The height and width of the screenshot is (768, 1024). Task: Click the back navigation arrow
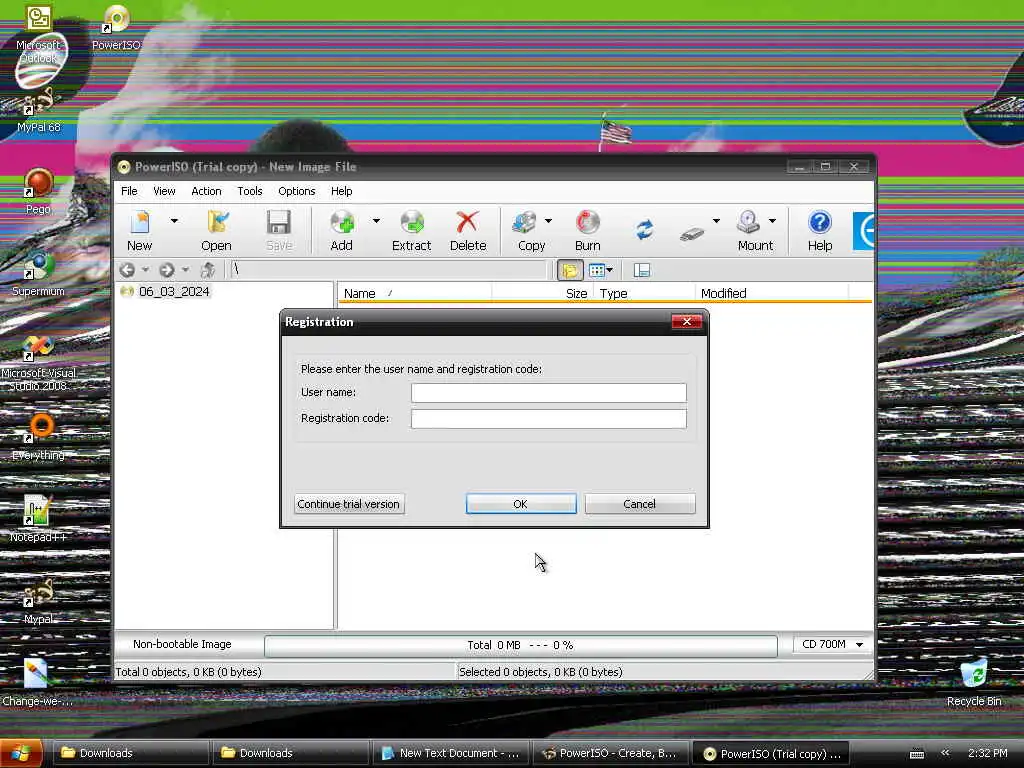coord(128,270)
